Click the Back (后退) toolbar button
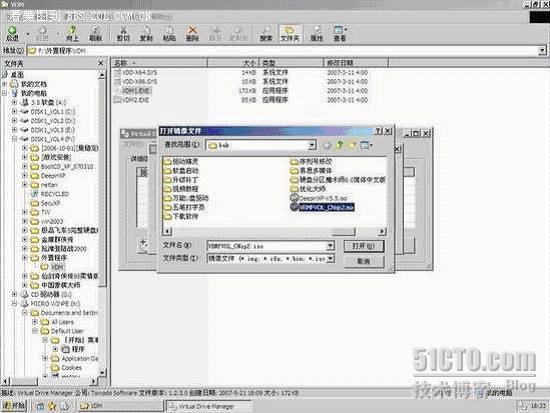The image size is (550, 413). tap(12, 34)
